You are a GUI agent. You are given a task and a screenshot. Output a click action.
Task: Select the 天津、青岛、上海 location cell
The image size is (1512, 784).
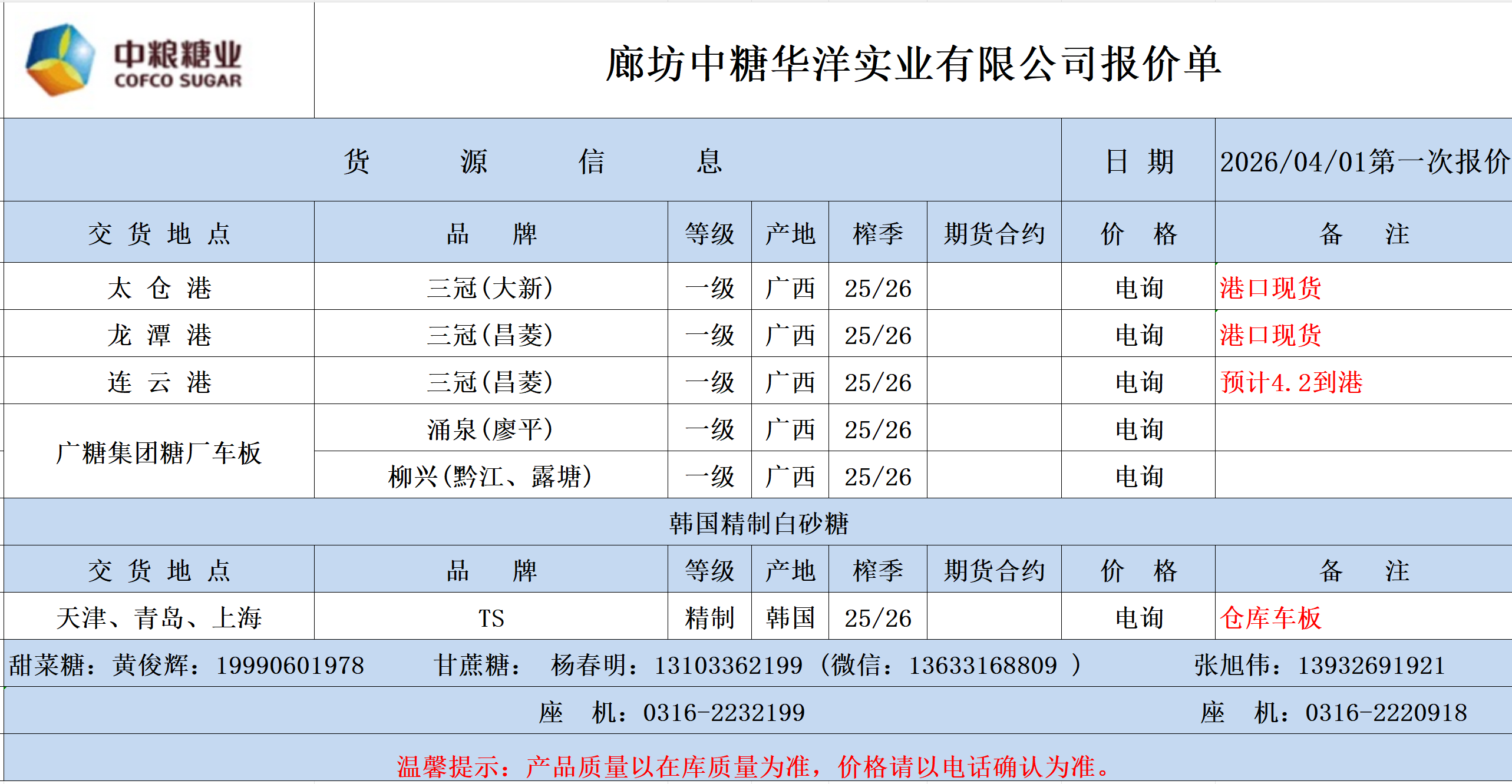pyautogui.click(x=159, y=617)
